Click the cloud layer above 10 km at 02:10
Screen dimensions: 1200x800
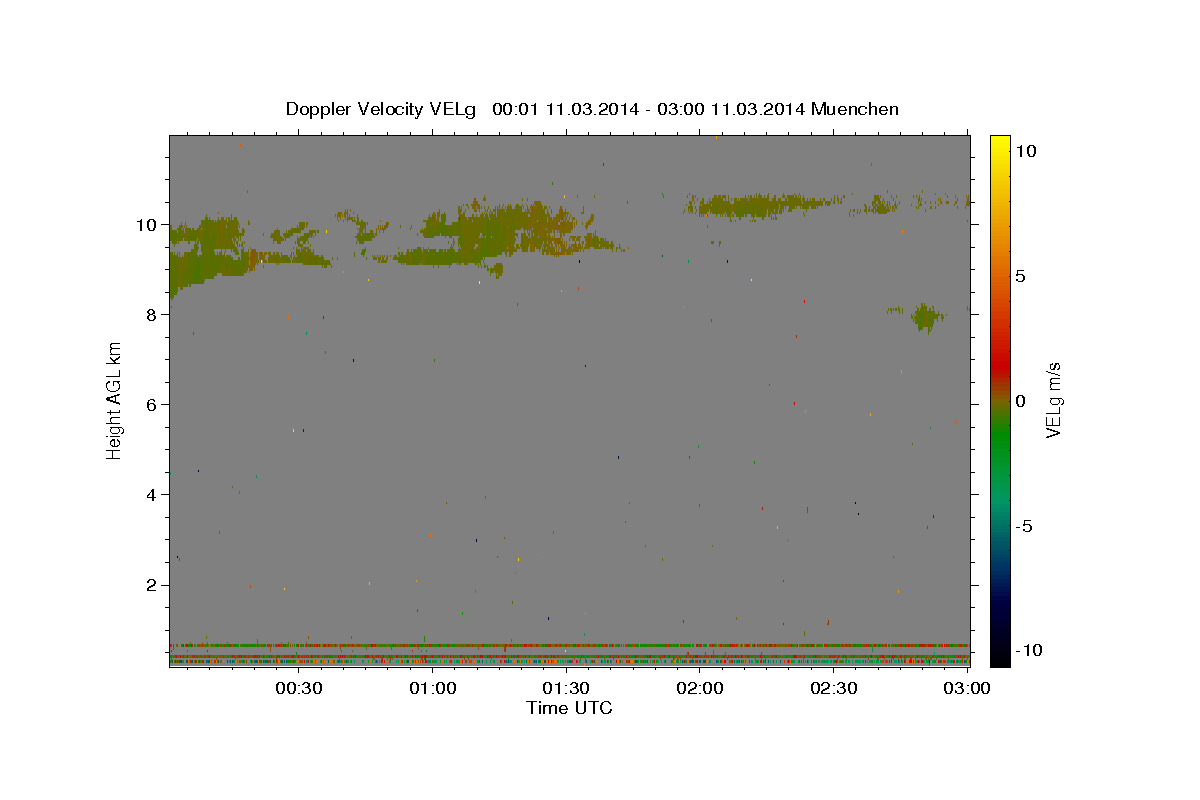tap(760, 206)
